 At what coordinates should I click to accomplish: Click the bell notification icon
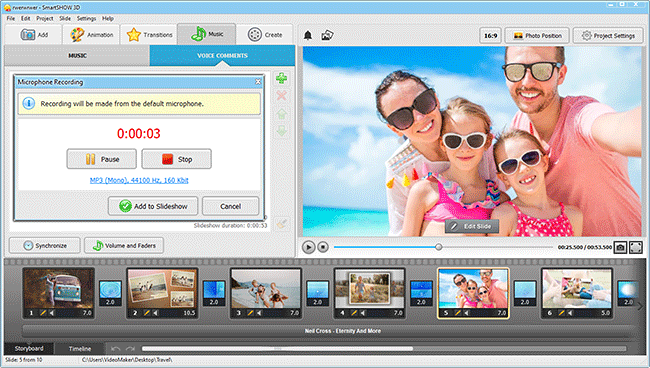coord(308,35)
